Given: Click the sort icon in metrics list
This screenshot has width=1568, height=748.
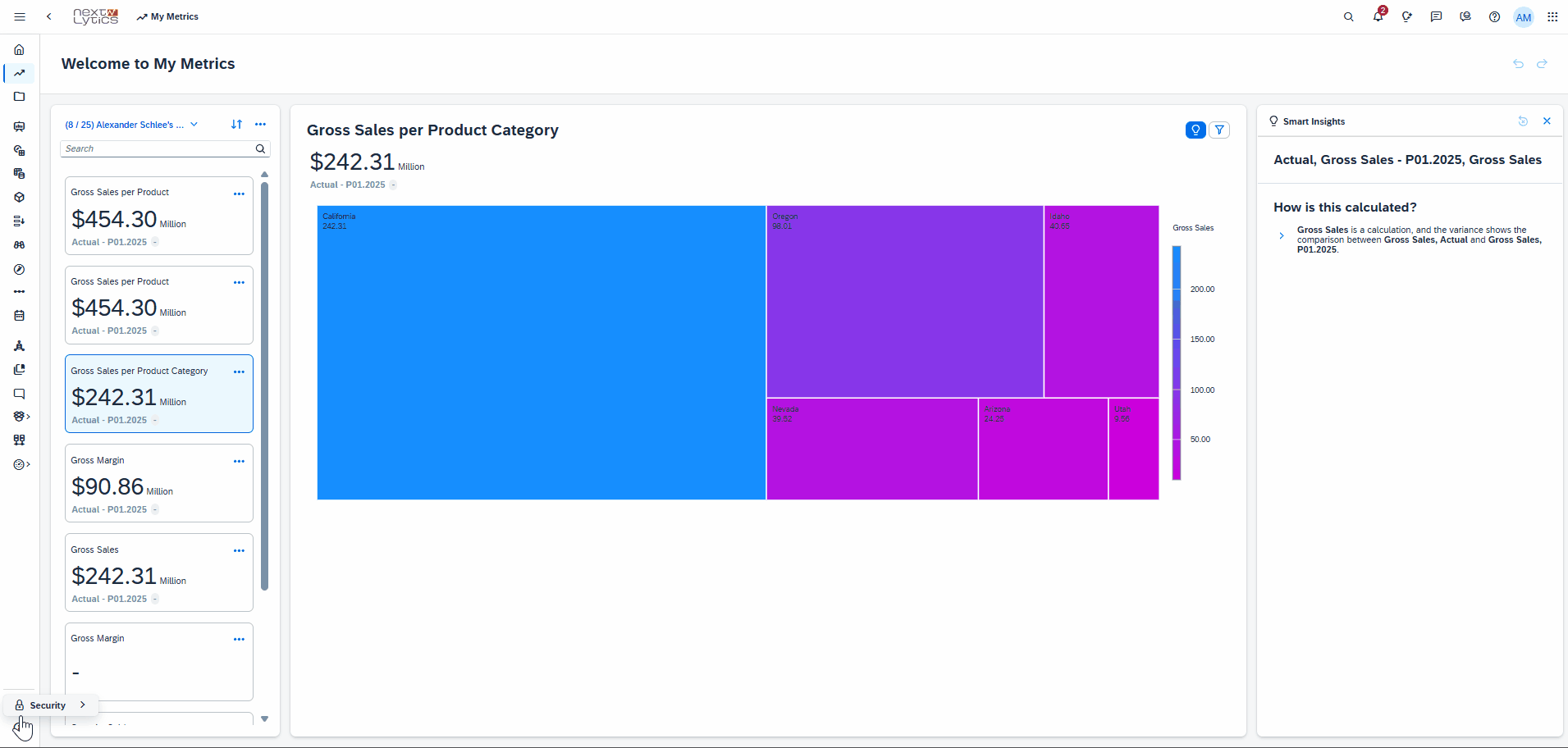Looking at the screenshot, I should [236, 125].
